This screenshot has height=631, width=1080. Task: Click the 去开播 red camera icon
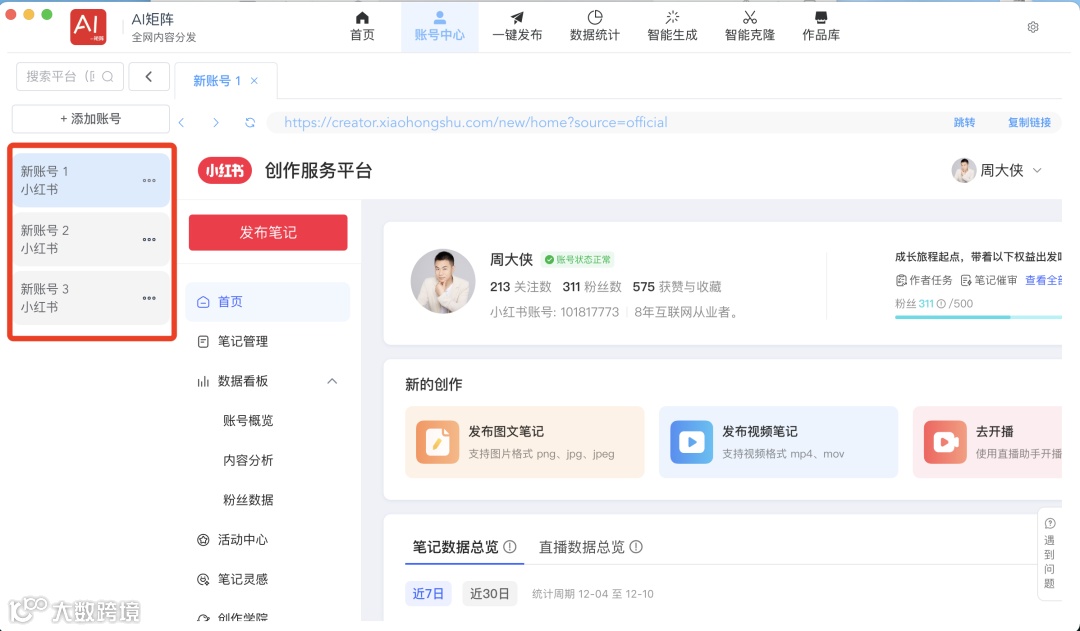coord(945,442)
